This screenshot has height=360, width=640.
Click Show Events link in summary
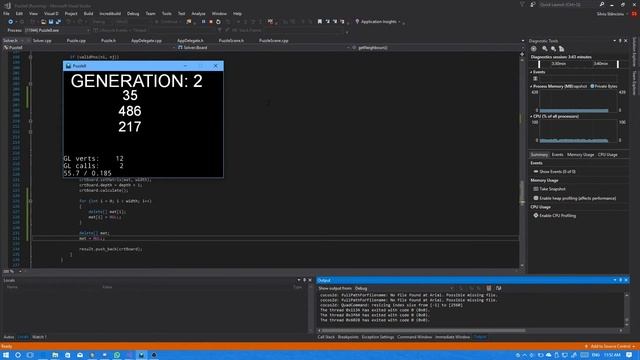[555, 172]
